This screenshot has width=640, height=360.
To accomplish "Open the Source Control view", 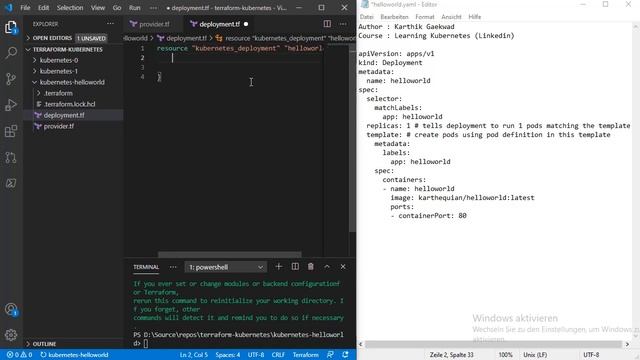I will pos(11,78).
